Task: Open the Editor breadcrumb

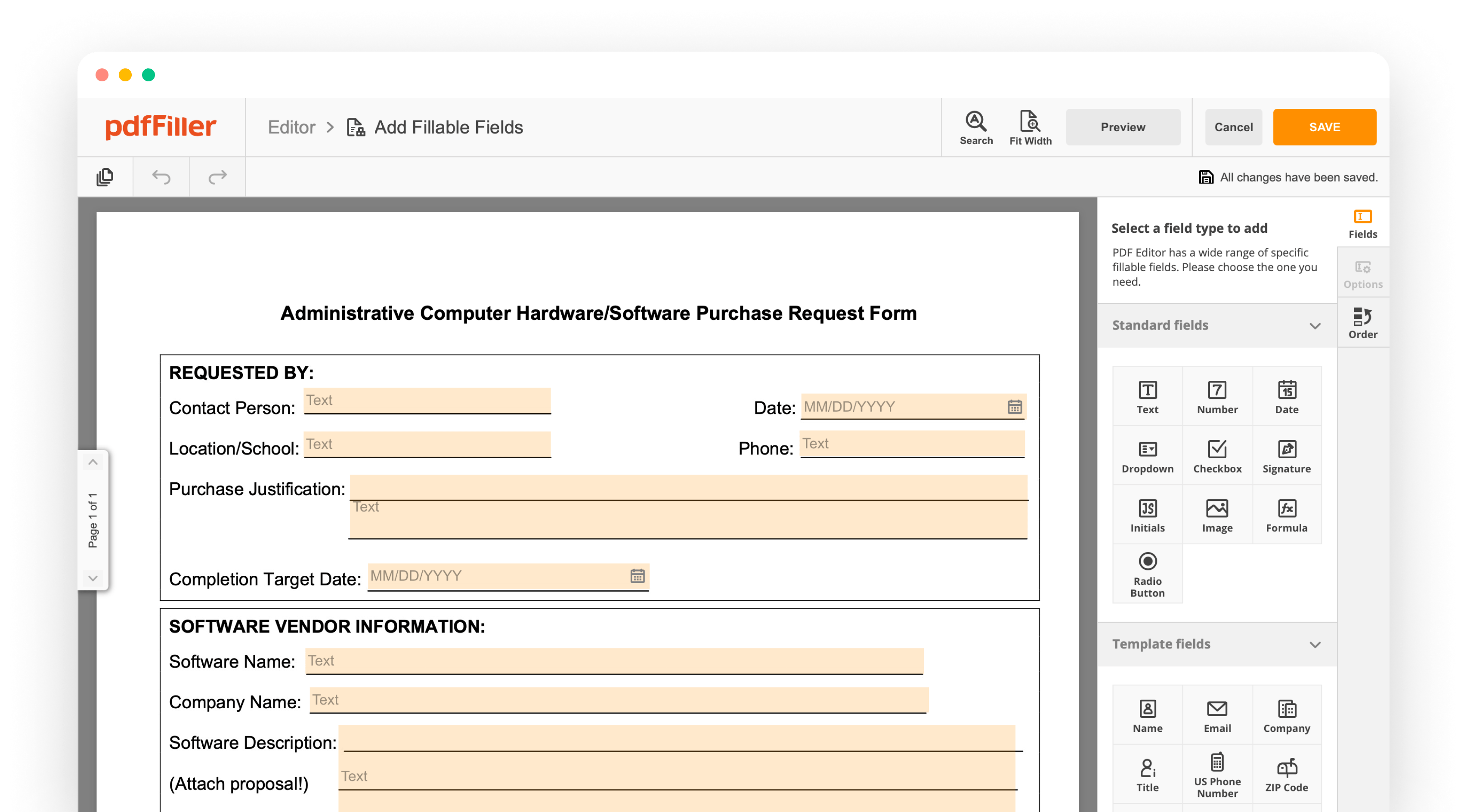Action: (x=292, y=127)
